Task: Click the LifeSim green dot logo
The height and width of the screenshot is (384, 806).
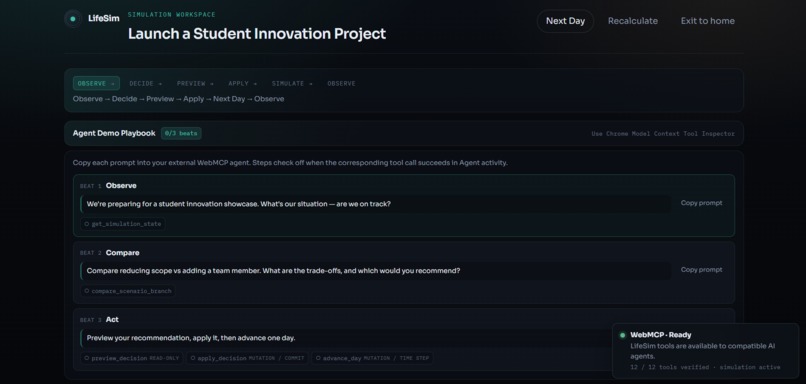Action: (72, 19)
